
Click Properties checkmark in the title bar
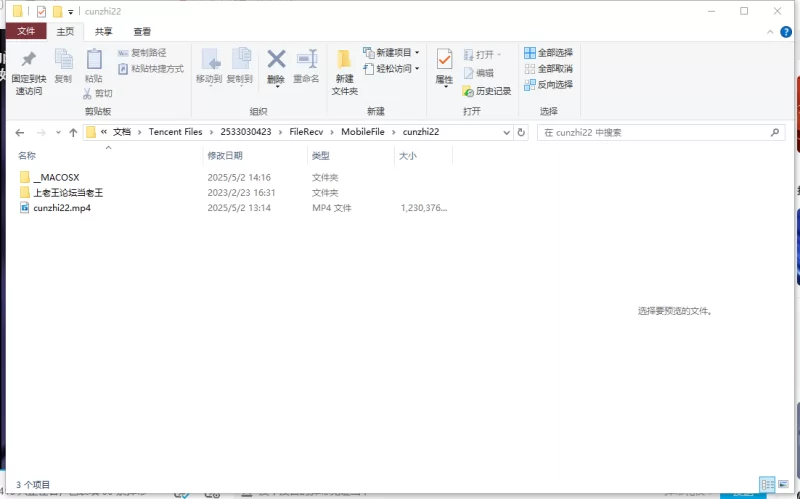coord(41,11)
